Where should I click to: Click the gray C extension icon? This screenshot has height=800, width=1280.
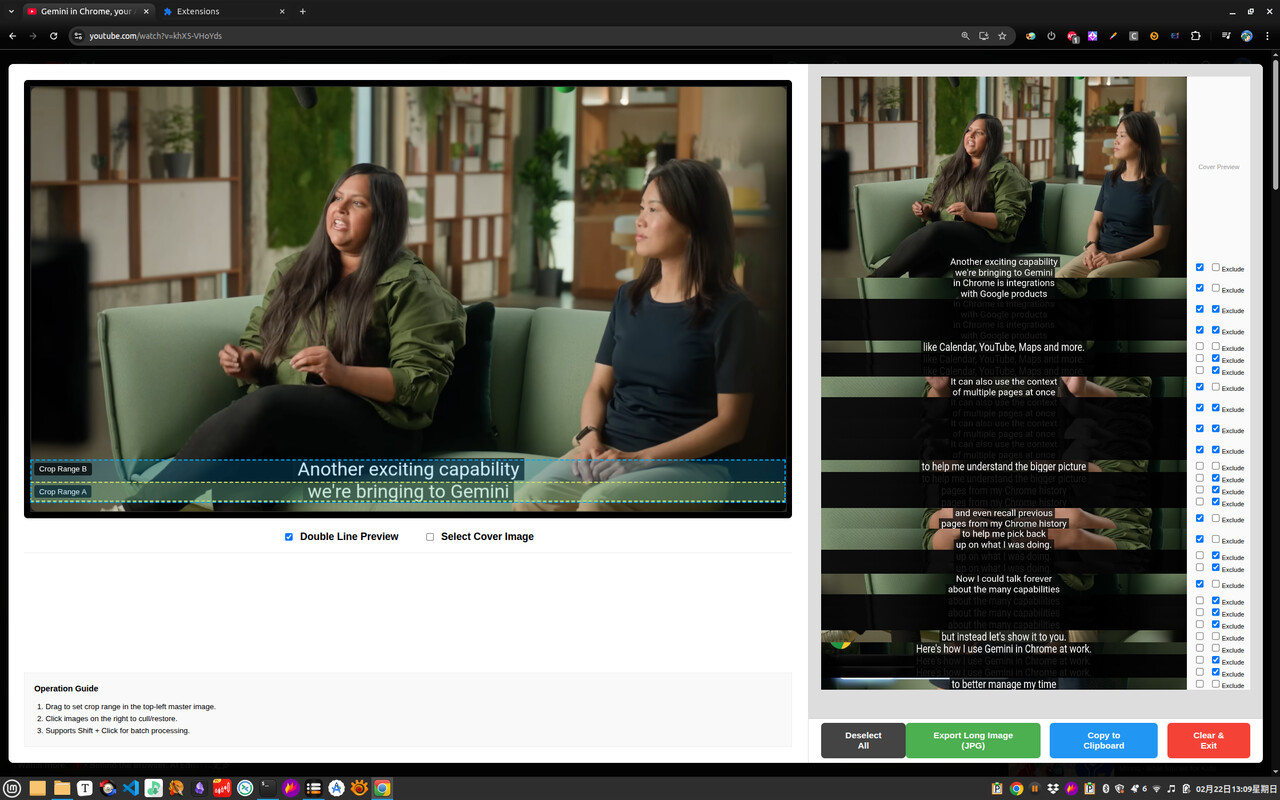1133,36
